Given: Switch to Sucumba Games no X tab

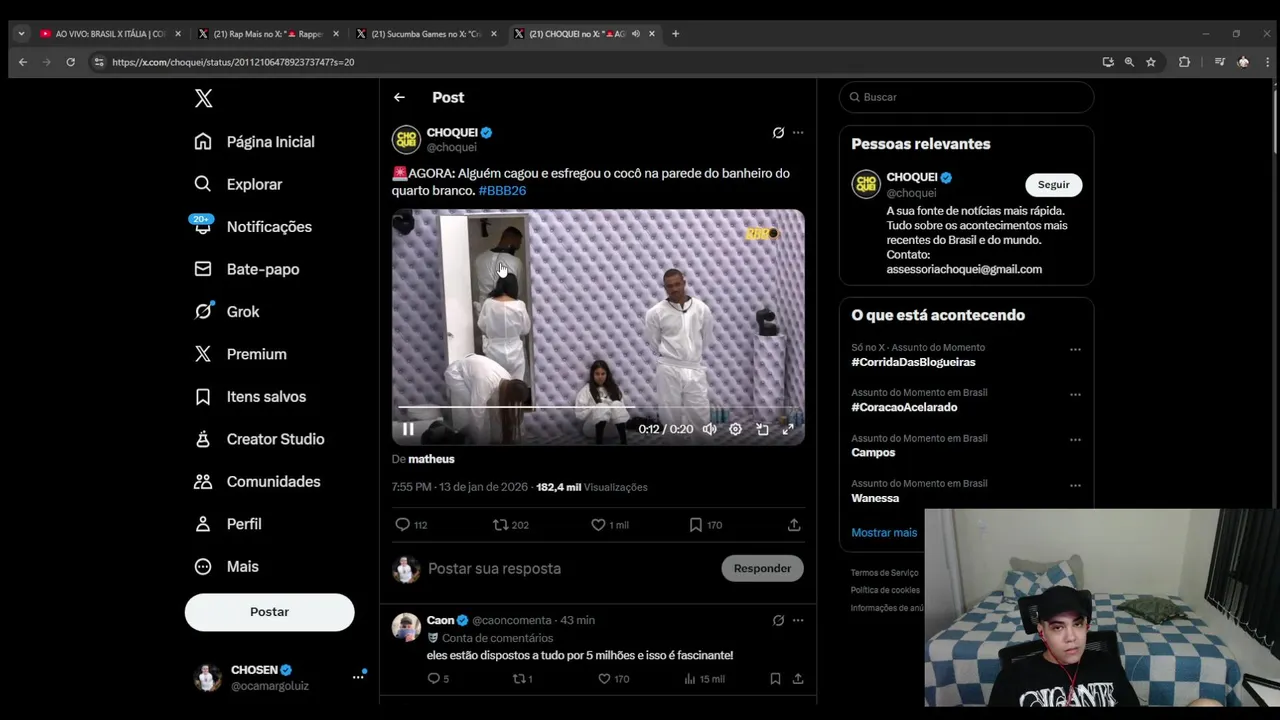Looking at the screenshot, I should pyautogui.click(x=426, y=34).
